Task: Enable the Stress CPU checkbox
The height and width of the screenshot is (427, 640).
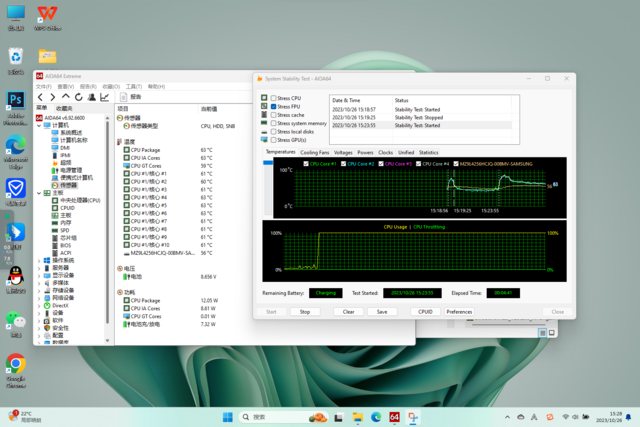Action: [273, 98]
